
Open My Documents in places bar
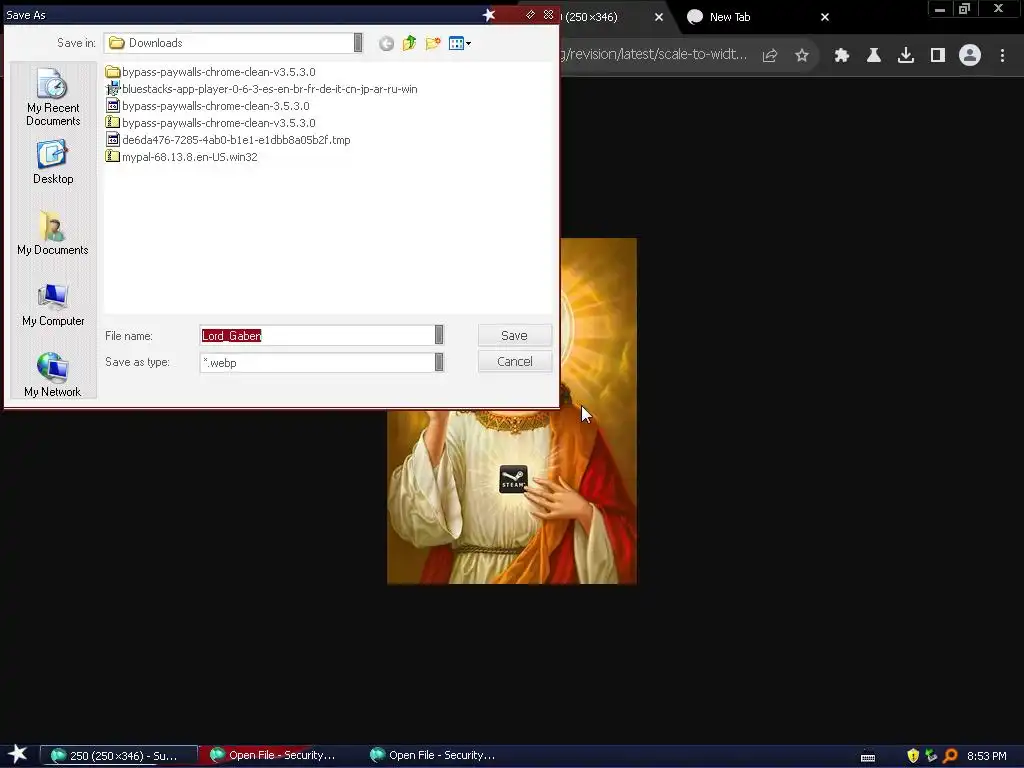click(x=53, y=233)
